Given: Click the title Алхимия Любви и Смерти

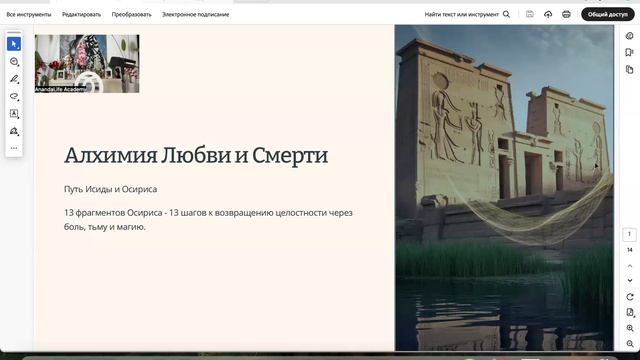Looking at the screenshot, I should pos(196,156).
